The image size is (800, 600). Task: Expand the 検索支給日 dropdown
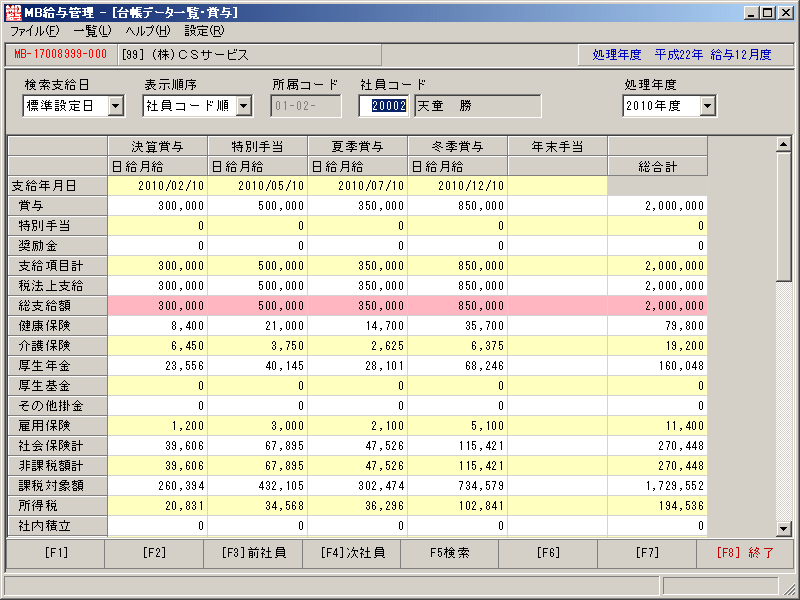coord(116,106)
